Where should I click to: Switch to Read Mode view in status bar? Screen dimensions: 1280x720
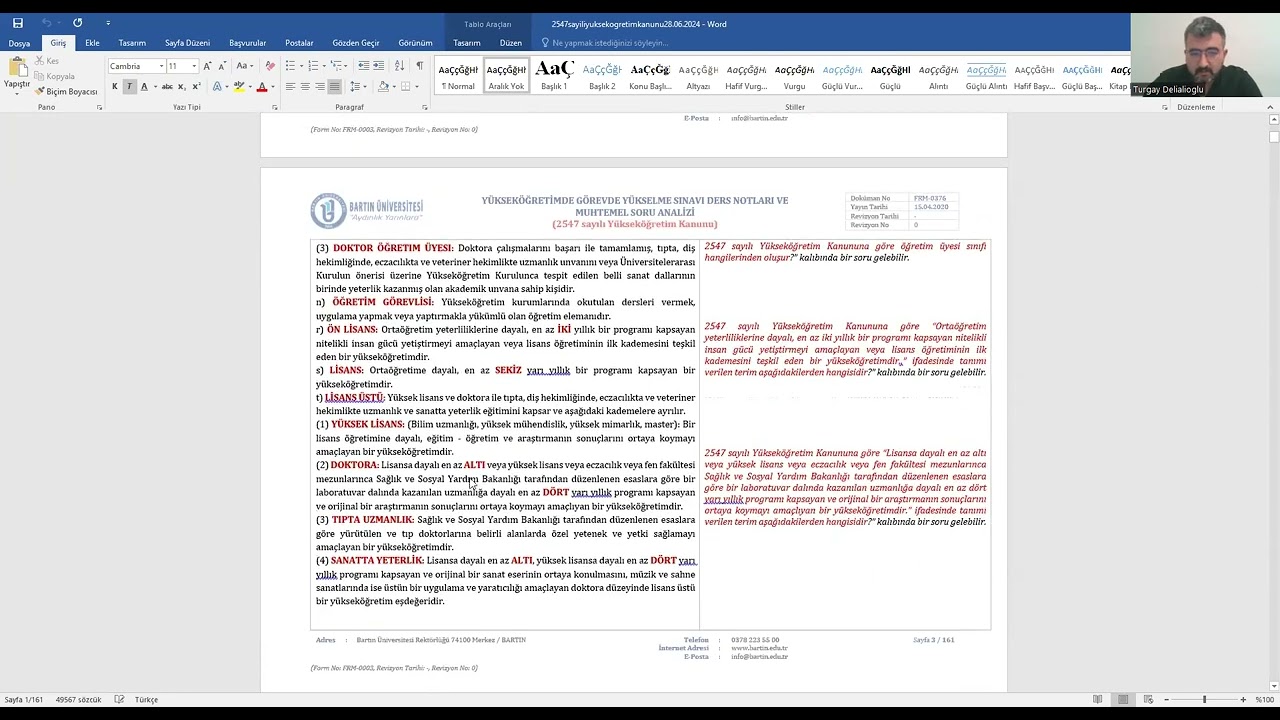click(x=1097, y=700)
